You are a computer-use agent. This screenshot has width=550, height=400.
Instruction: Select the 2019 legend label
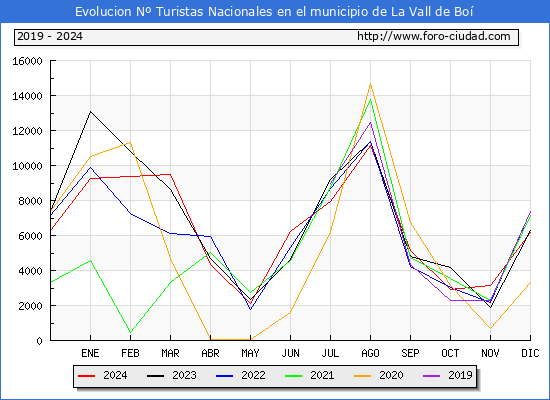[x=460, y=375]
